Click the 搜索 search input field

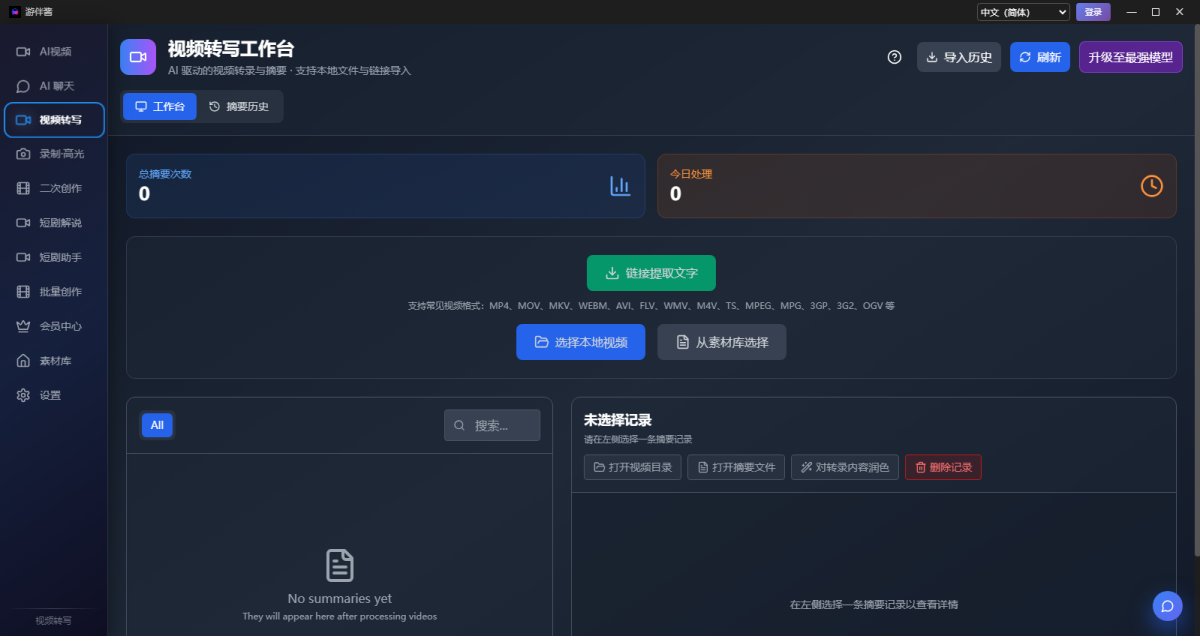(x=492, y=425)
